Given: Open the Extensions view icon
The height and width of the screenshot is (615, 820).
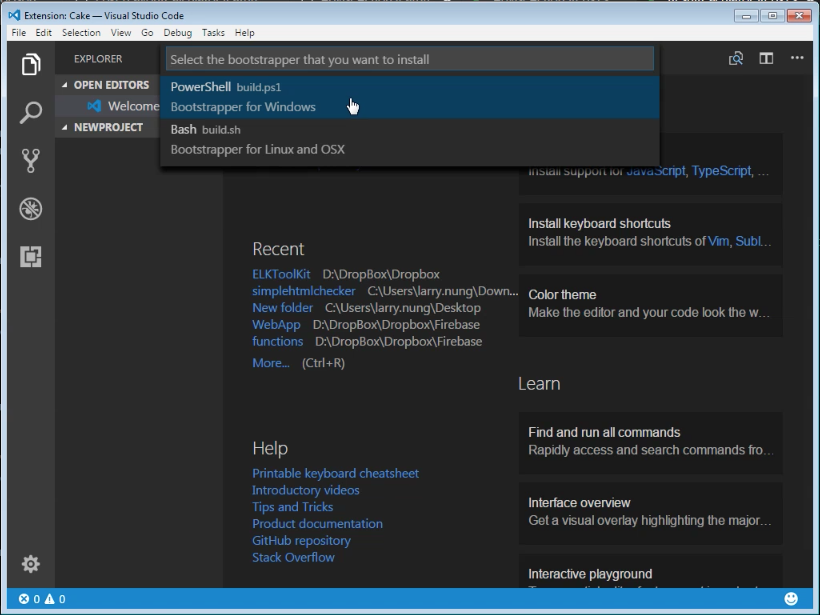Looking at the screenshot, I should (x=31, y=257).
